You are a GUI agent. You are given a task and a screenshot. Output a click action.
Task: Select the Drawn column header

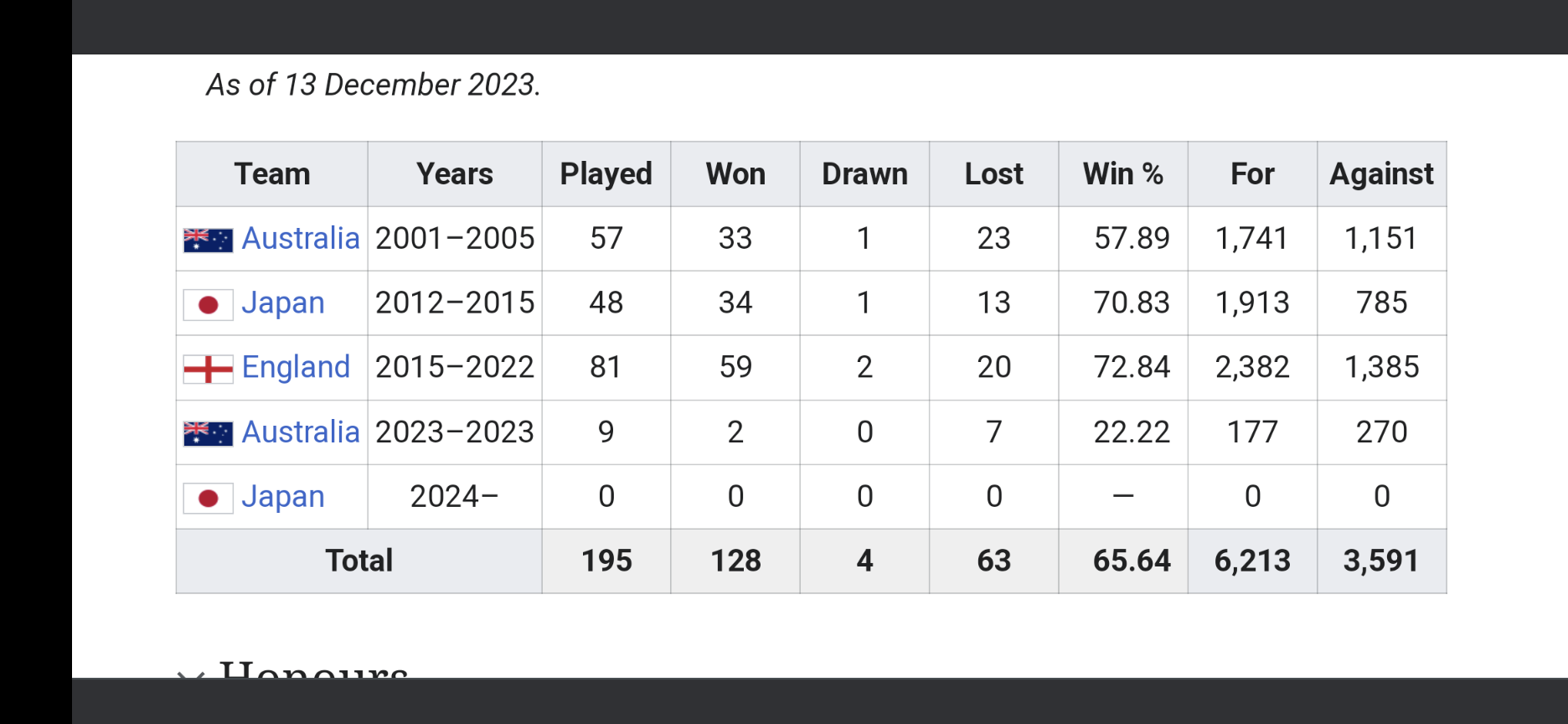pos(864,174)
